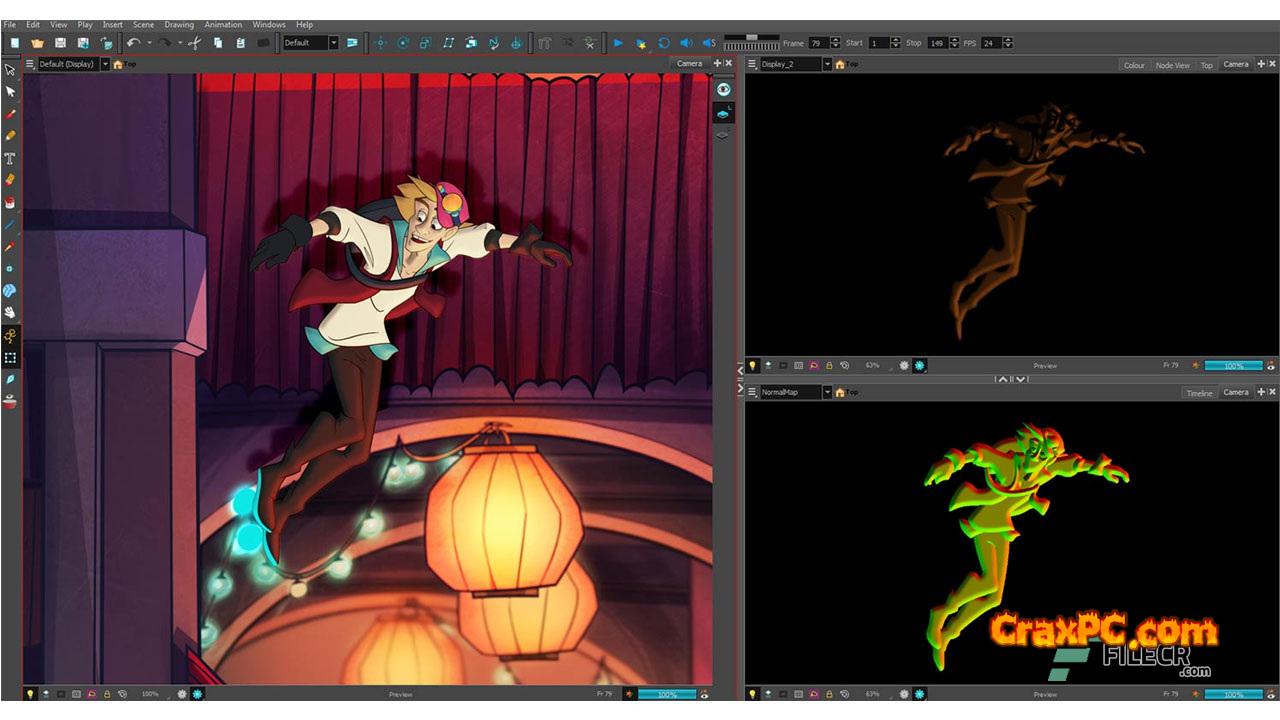
Task: Open the Animation menu
Action: (x=223, y=24)
